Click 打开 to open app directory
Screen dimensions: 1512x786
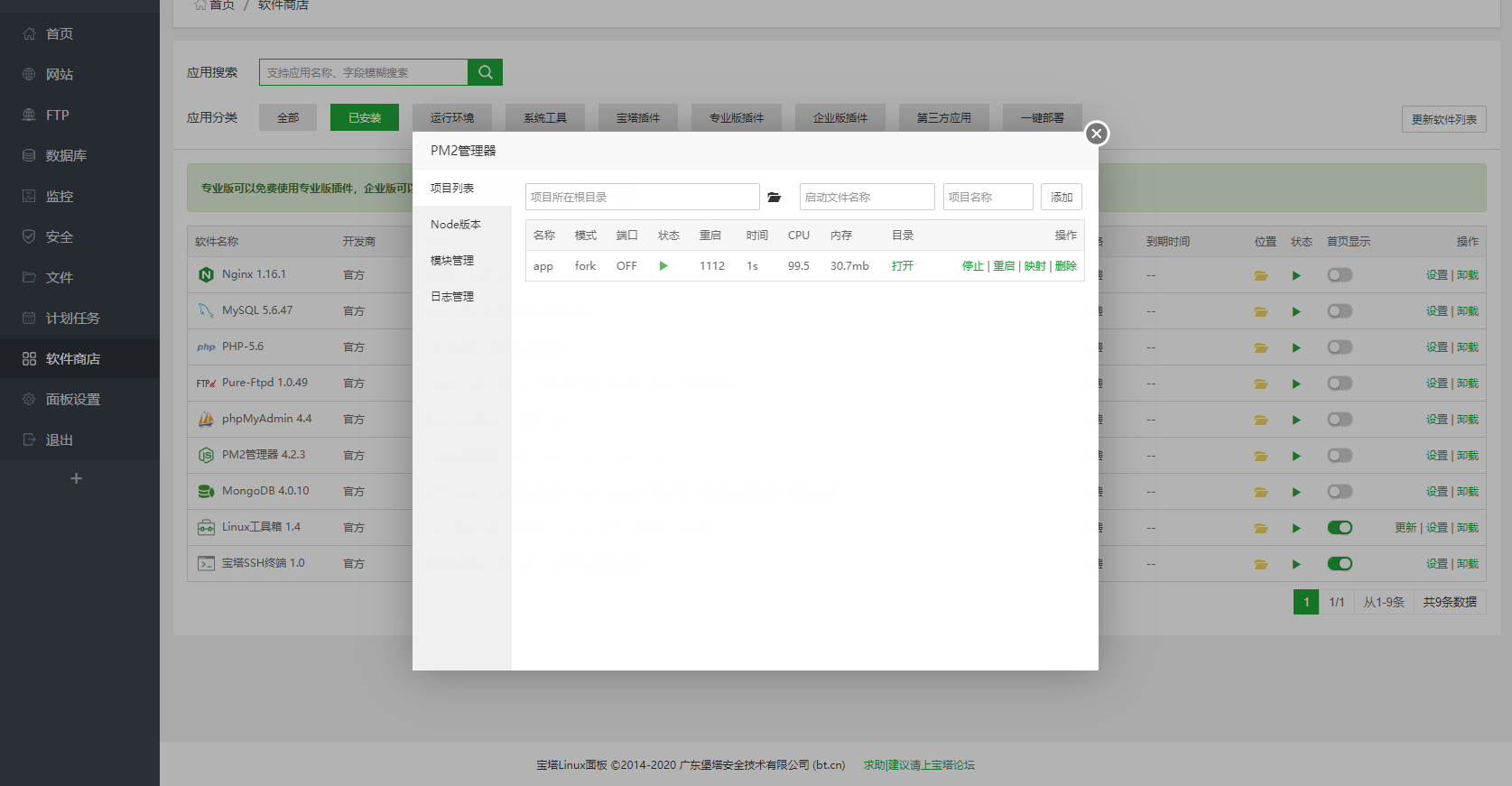903,265
